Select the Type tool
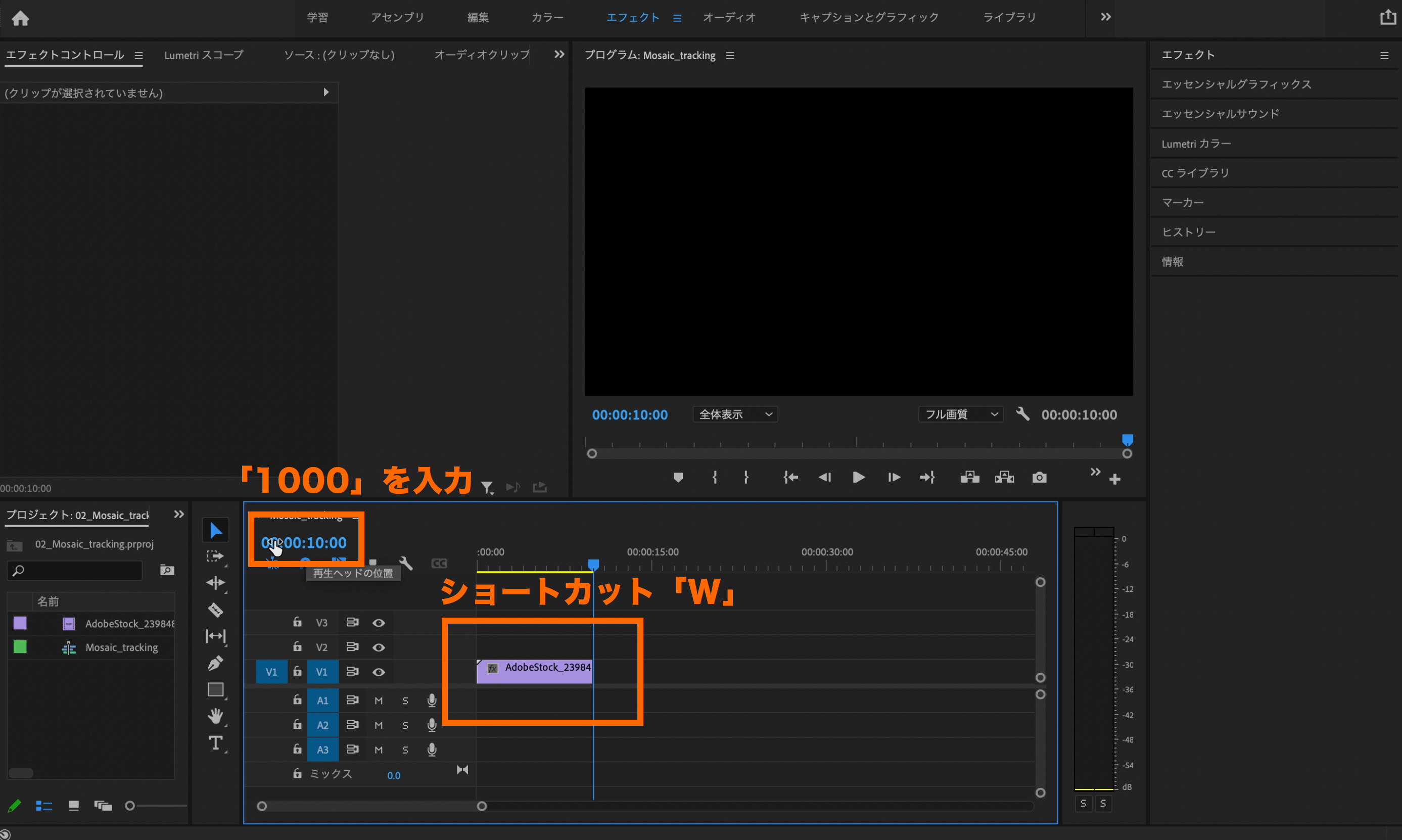 (215, 742)
